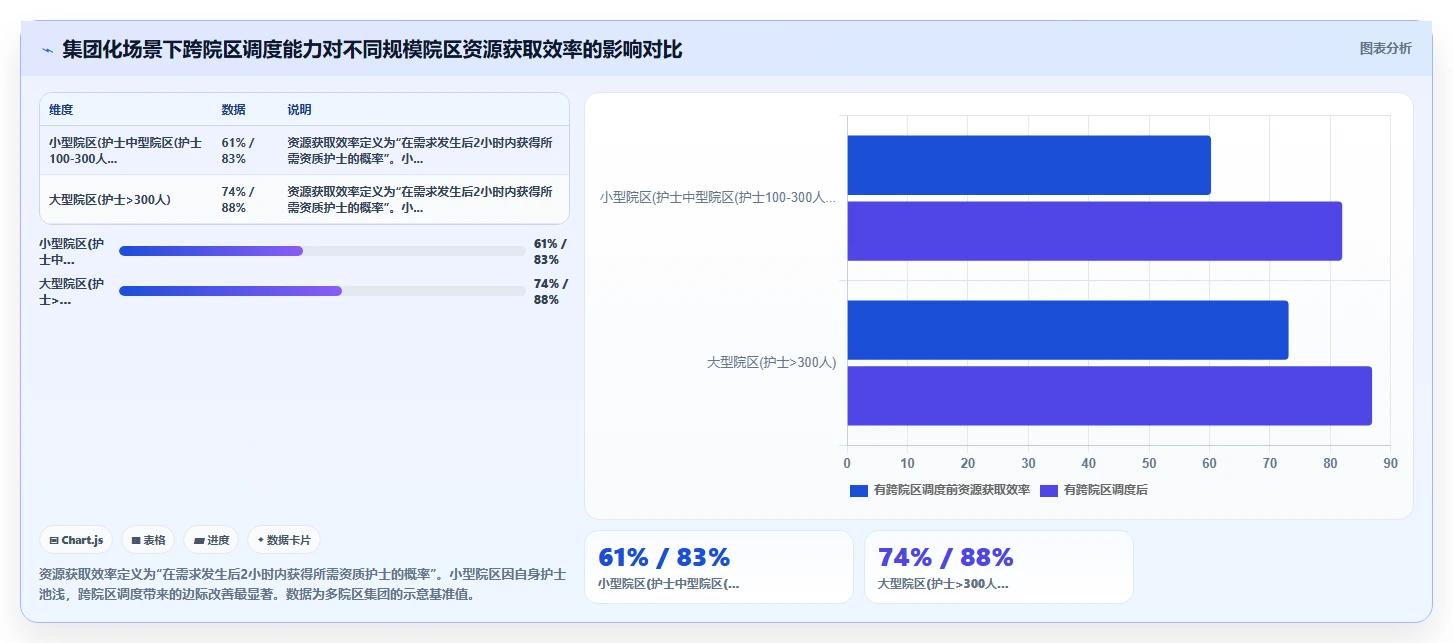Click x-axis tick label 50

pyautogui.click(x=1149, y=463)
